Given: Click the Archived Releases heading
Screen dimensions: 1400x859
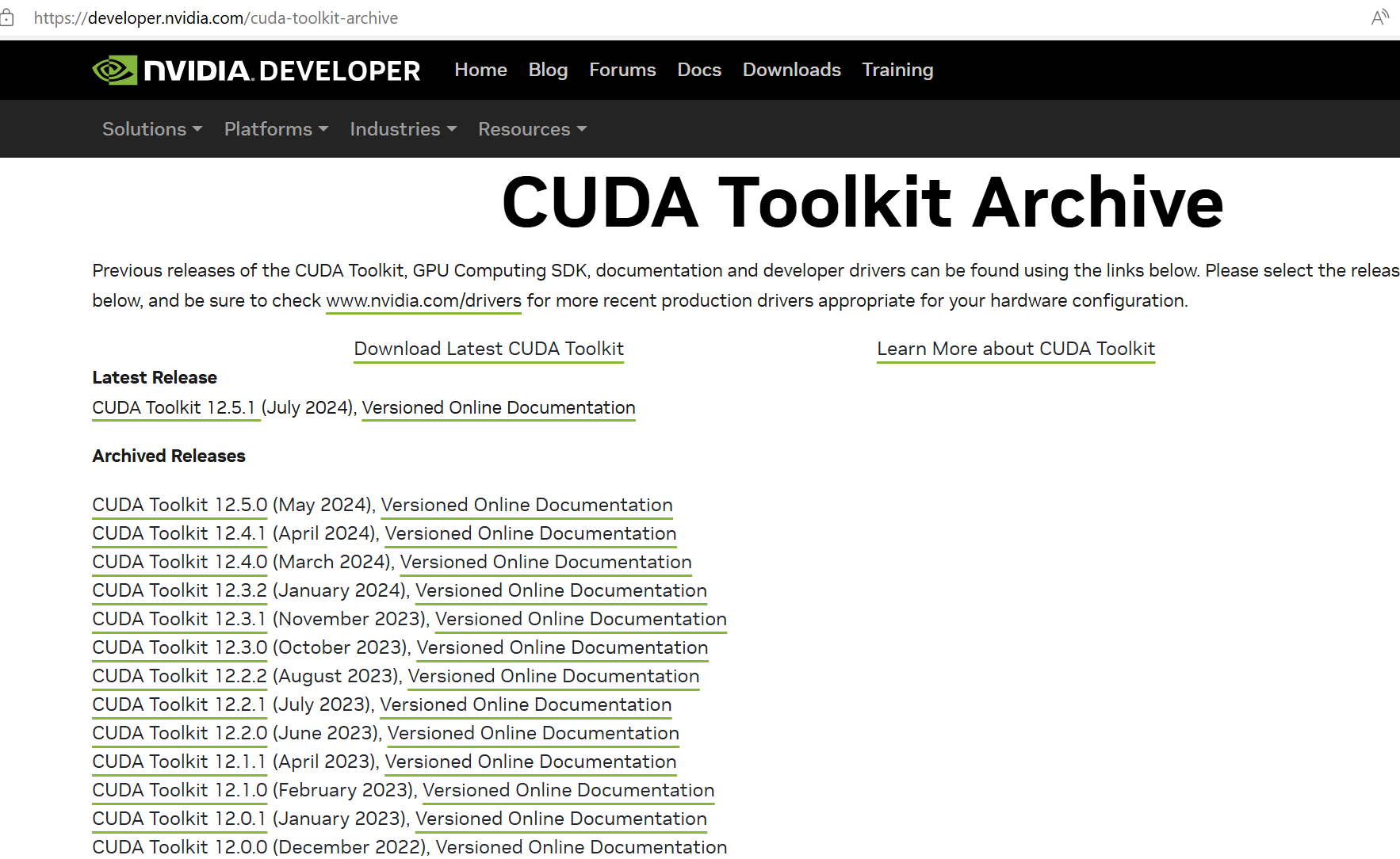Looking at the screenshot, I should (169, 456).
